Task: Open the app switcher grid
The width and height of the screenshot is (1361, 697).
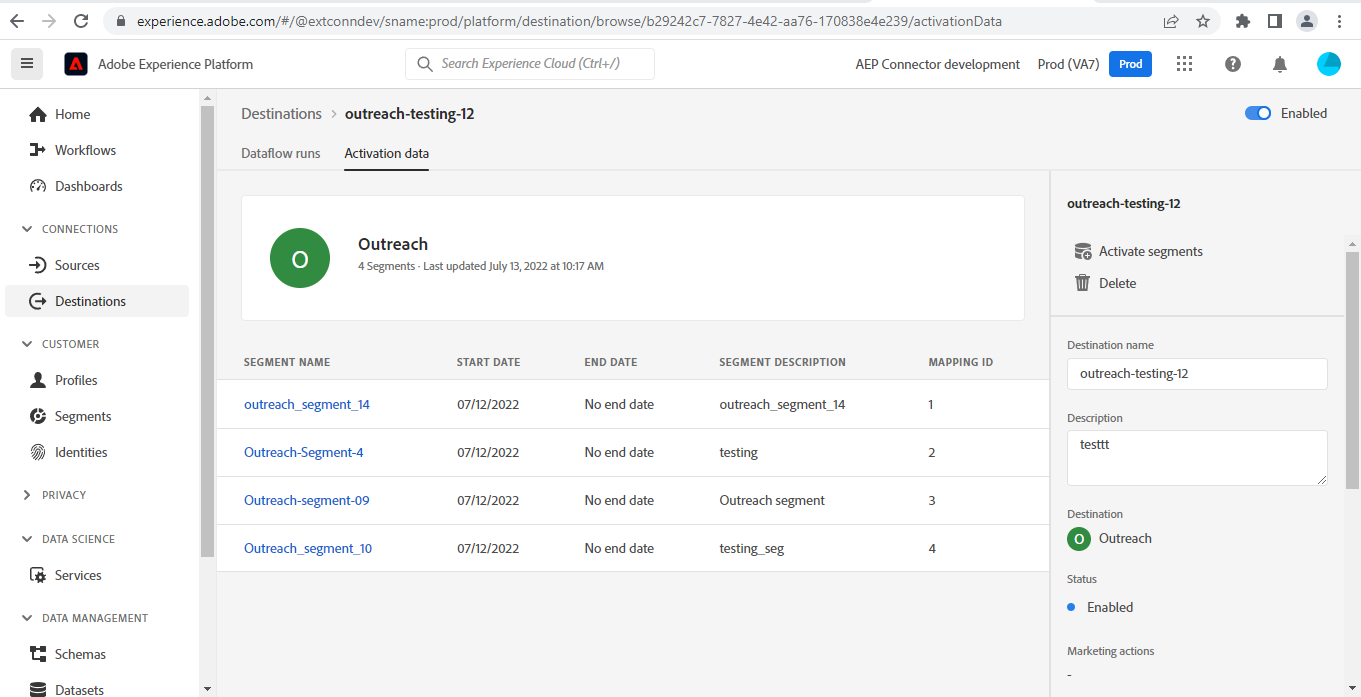Action: [1185, 64]
